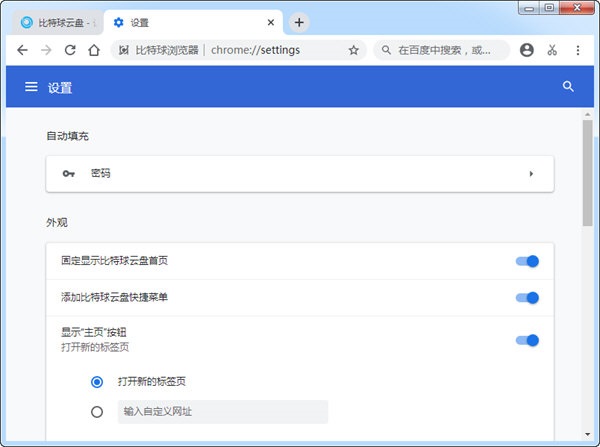Open a new tab with plus button
This screenshot has height=447, width=600.
coord(299,22)
